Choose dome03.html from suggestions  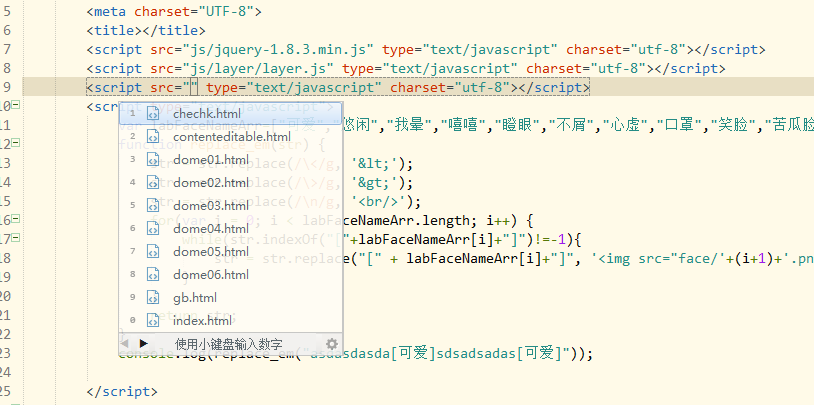click(230, 206)
